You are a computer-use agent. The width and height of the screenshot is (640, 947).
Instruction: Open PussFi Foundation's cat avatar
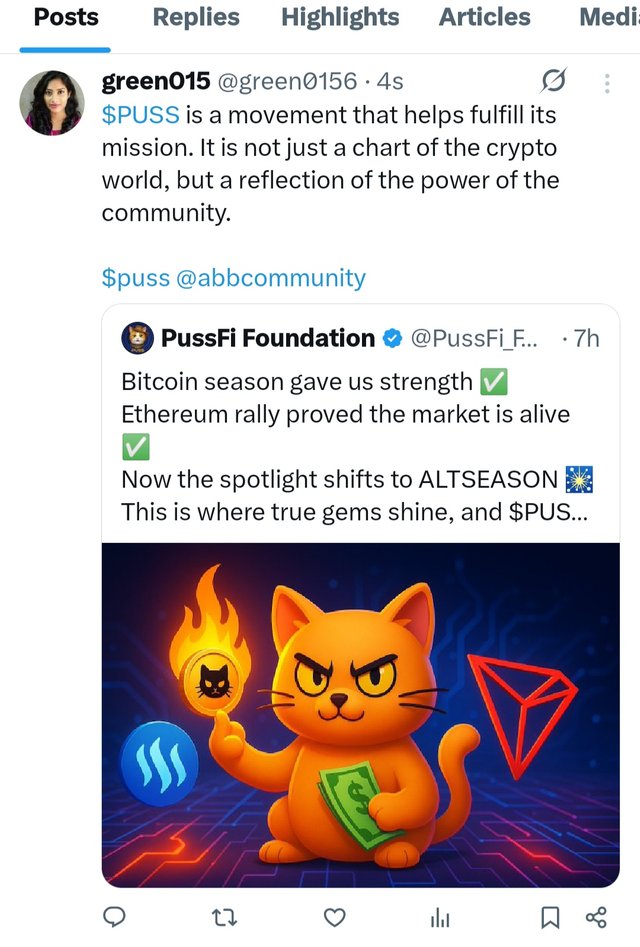click(137, 339)
